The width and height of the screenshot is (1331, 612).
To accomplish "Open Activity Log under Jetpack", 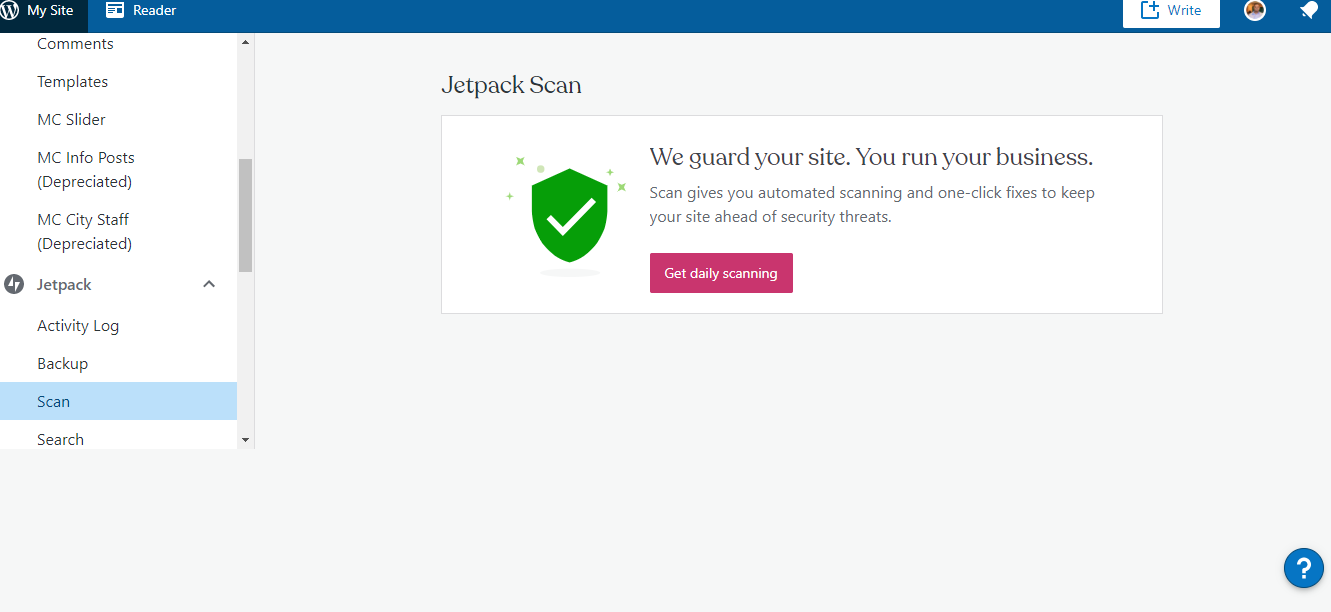I will 78,326.
